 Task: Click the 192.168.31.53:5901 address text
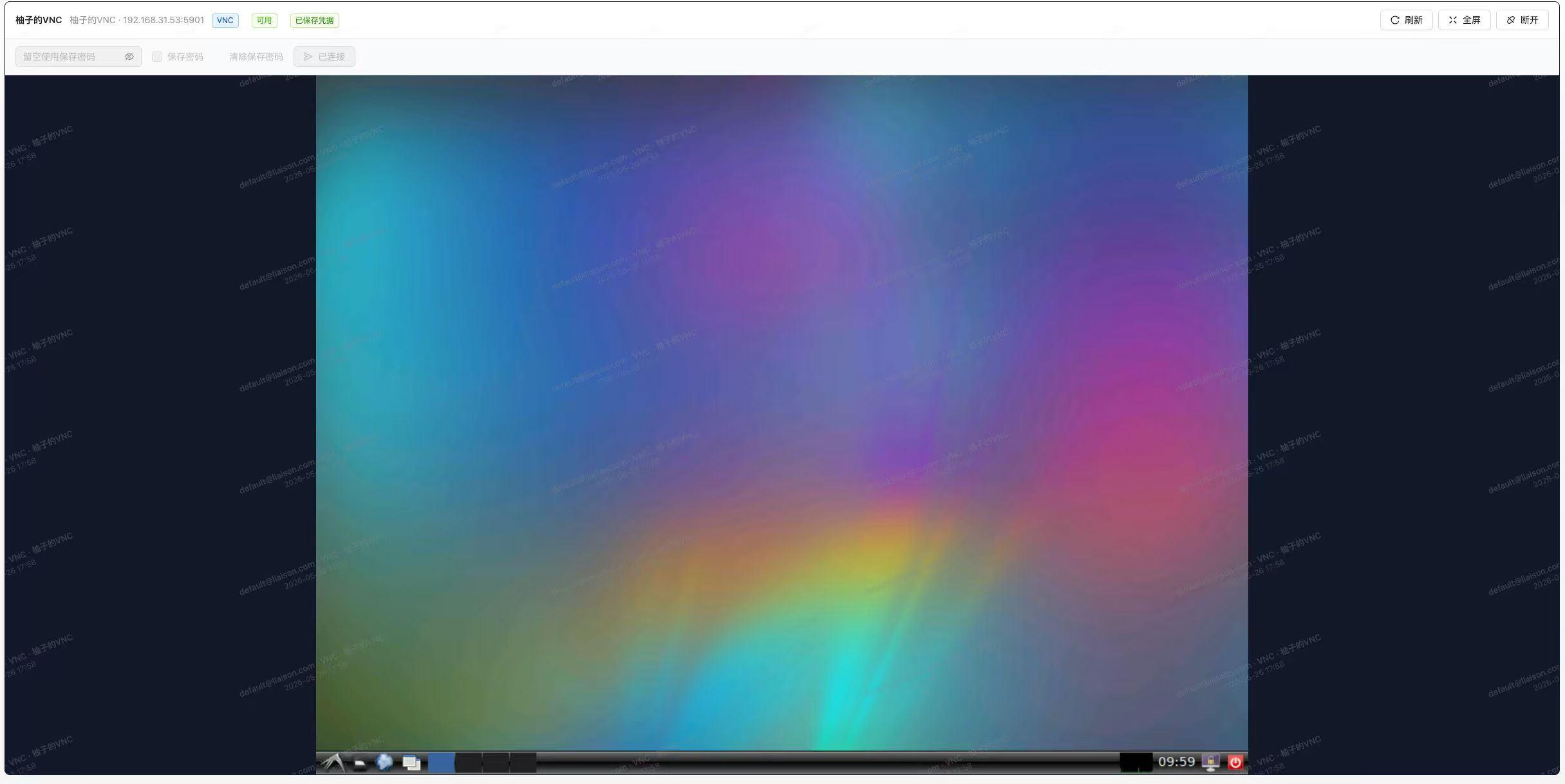pos(164,20)
